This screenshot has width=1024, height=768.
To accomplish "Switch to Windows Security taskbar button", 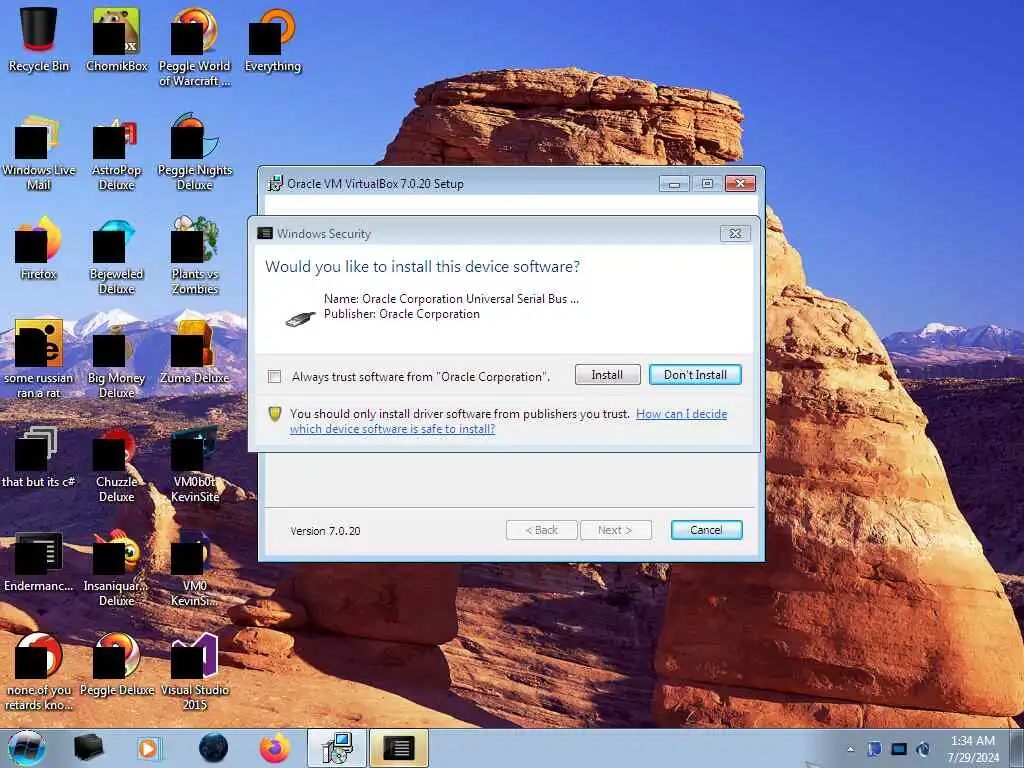I will point(399,748).
